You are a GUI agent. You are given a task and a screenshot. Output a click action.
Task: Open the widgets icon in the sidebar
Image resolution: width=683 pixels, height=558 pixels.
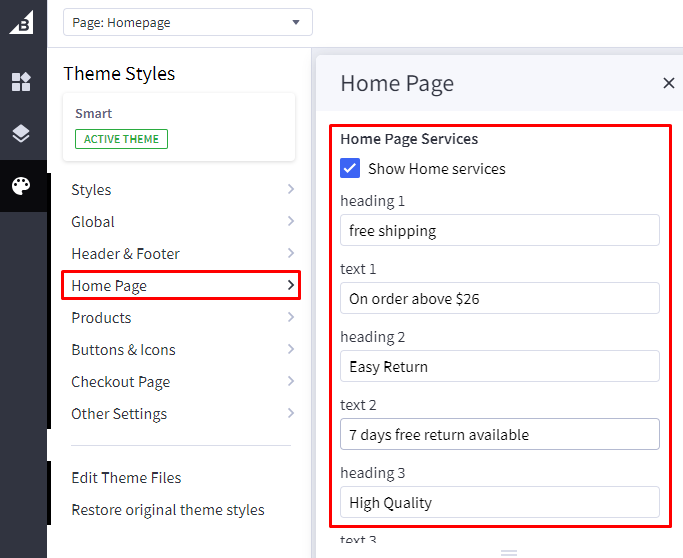22,82
